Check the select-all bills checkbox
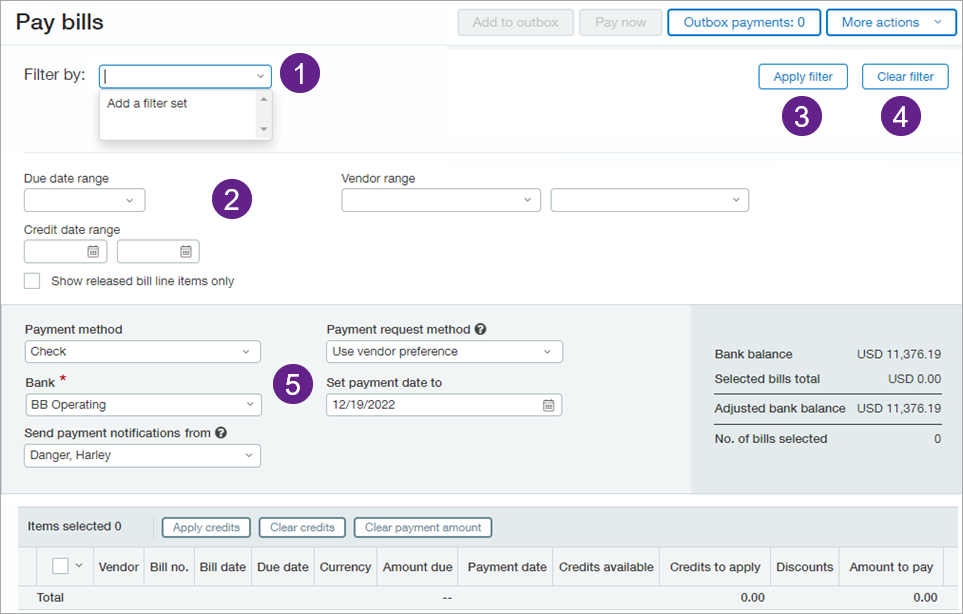The width and height of the screenshot is (963, 614). tap(60, 566)
